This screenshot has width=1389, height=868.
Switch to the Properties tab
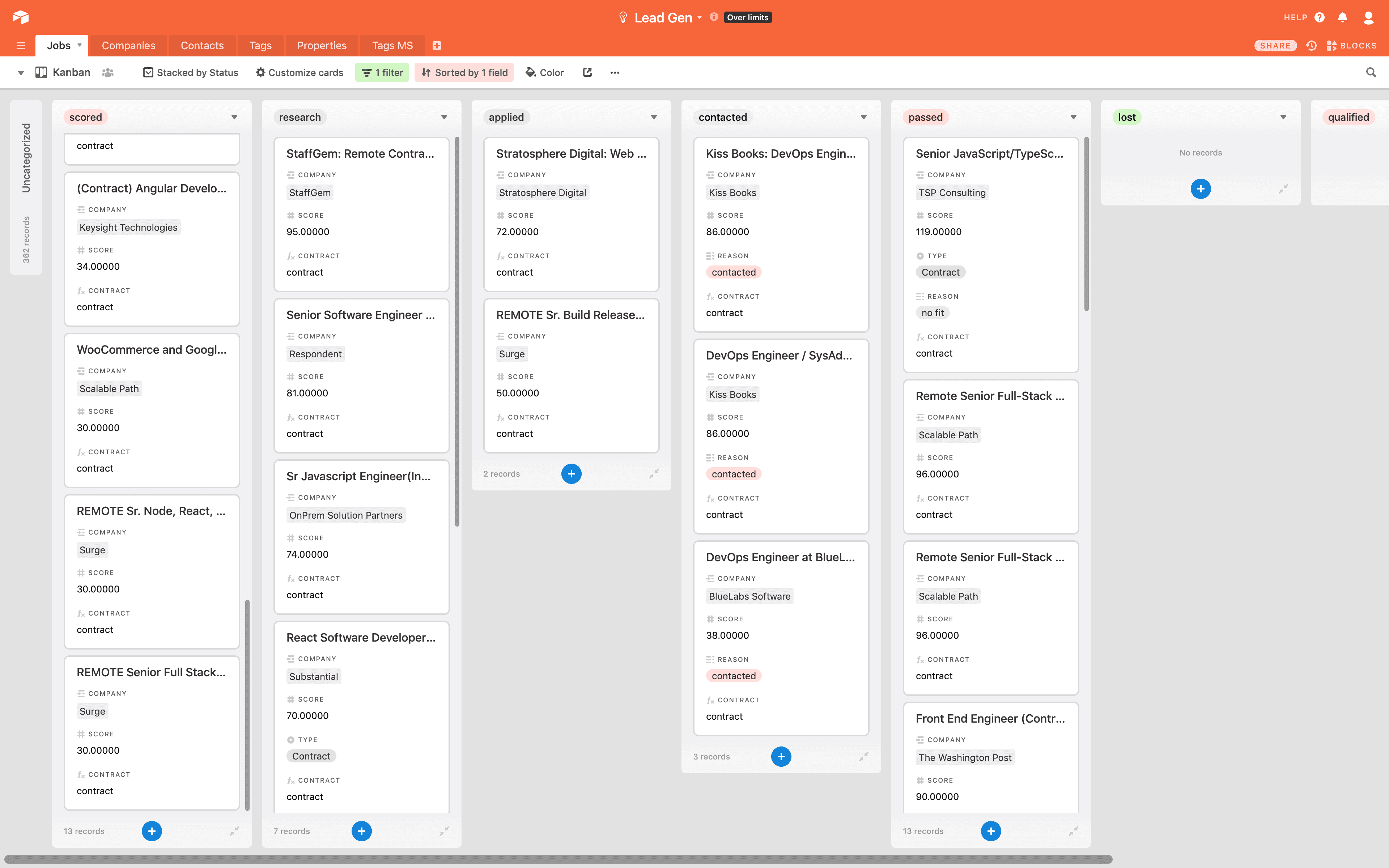pos(322,45)
